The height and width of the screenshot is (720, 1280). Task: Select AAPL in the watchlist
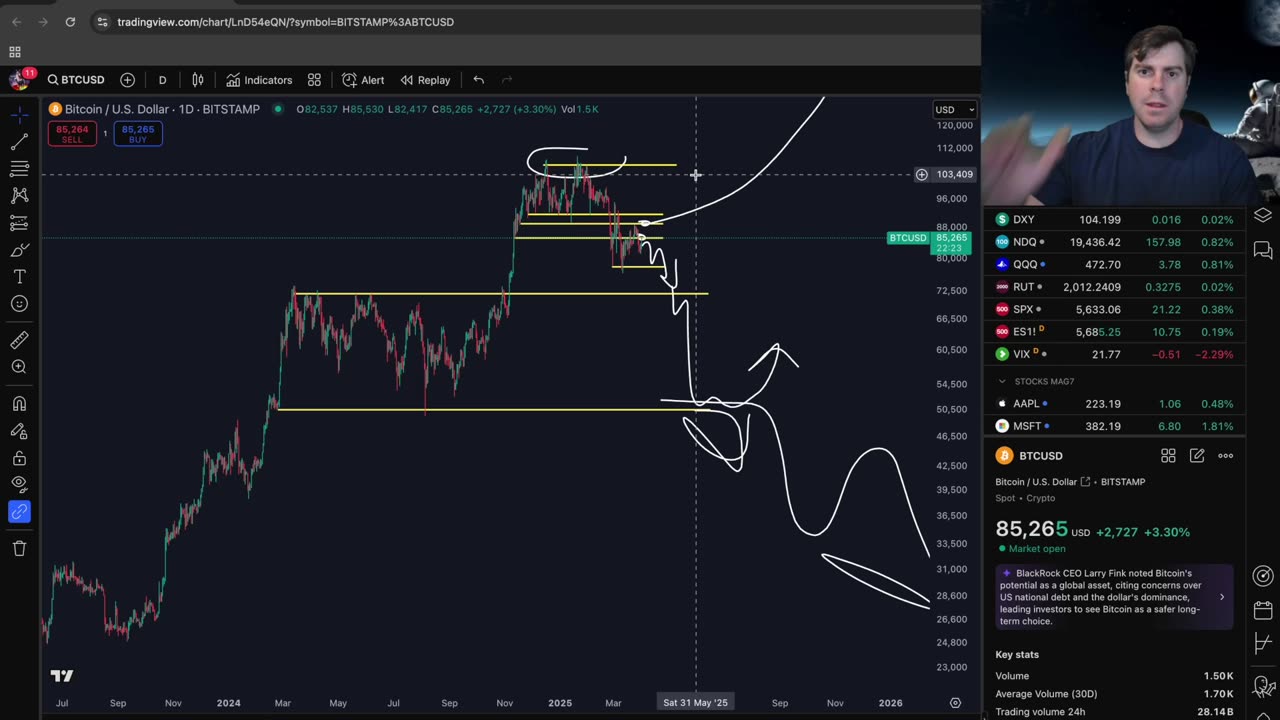coord(1113,404)
